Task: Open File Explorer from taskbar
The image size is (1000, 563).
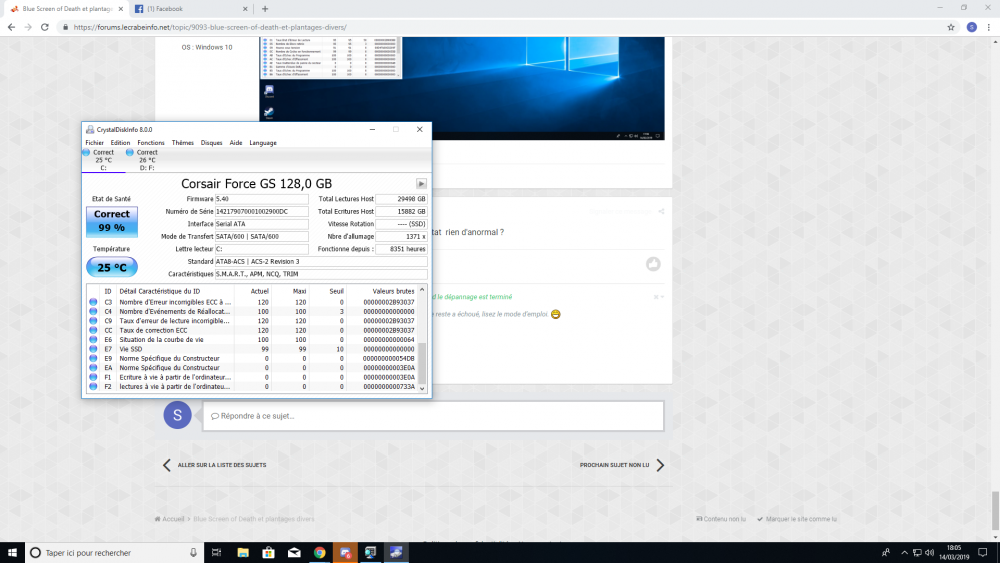Action: pyautogui.click(x=243, y=552)
